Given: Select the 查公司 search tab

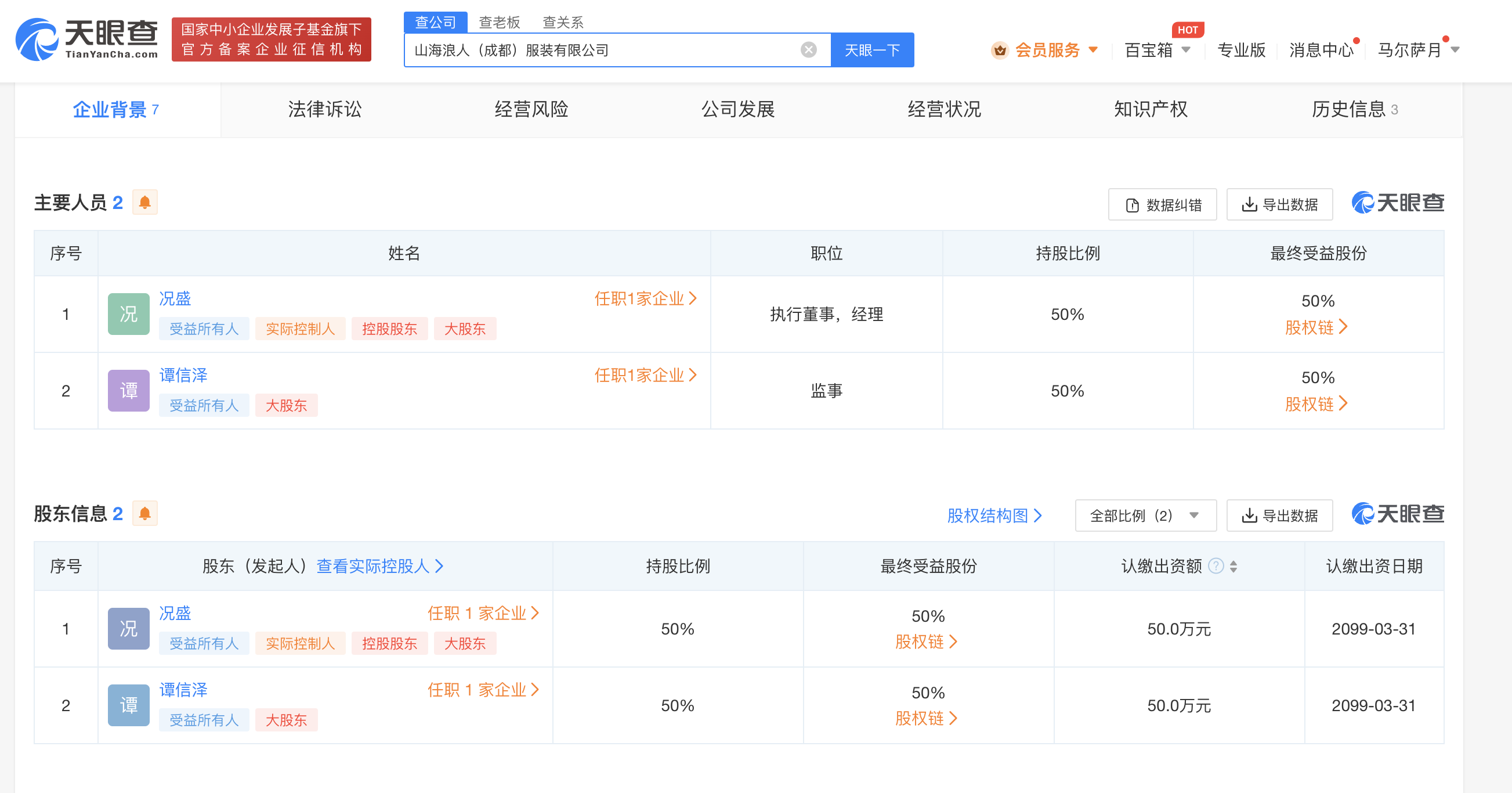Looking at the screenshot, I should 436,22.
